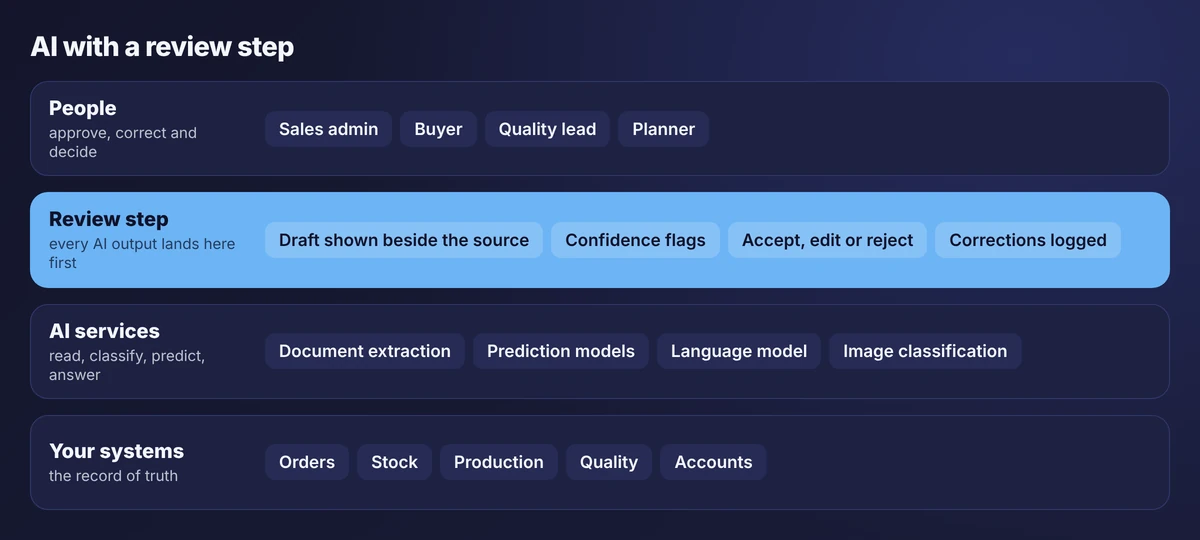The image size is (1200, 540).
Task: Select the Image classification chip
Action: tap(925, 351)
